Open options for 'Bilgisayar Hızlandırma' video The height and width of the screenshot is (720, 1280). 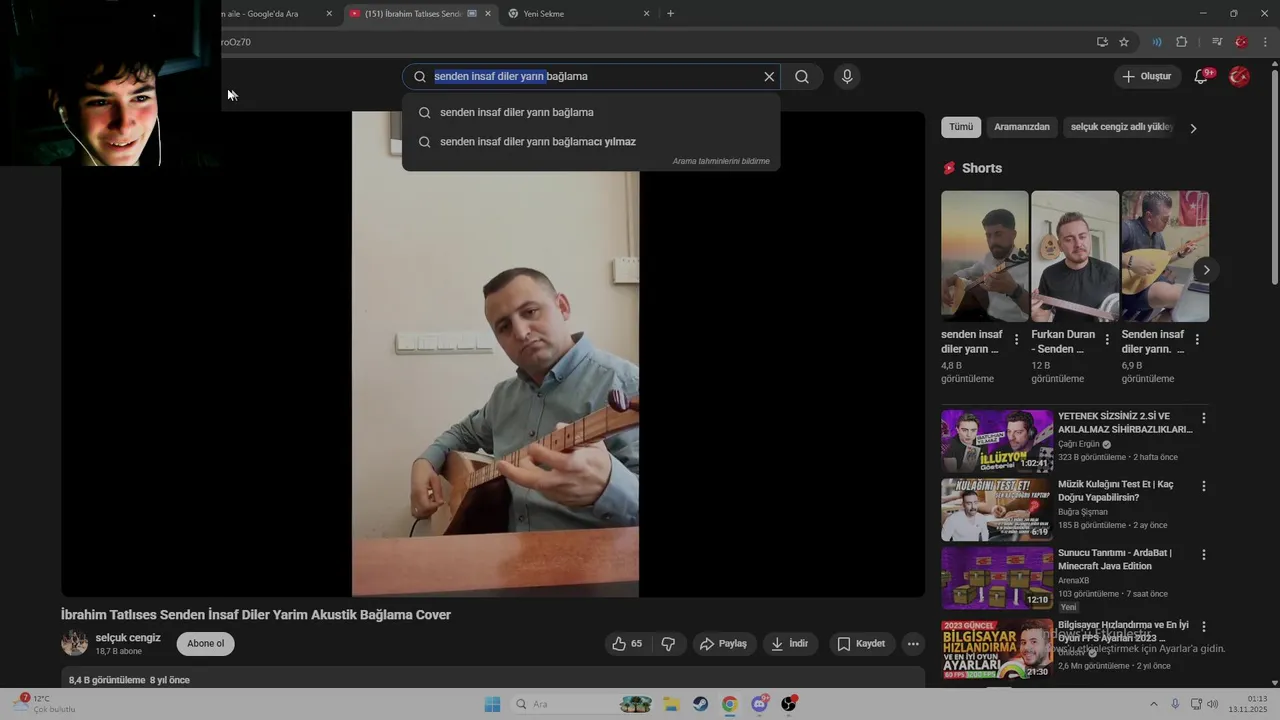pos(1204,626)
